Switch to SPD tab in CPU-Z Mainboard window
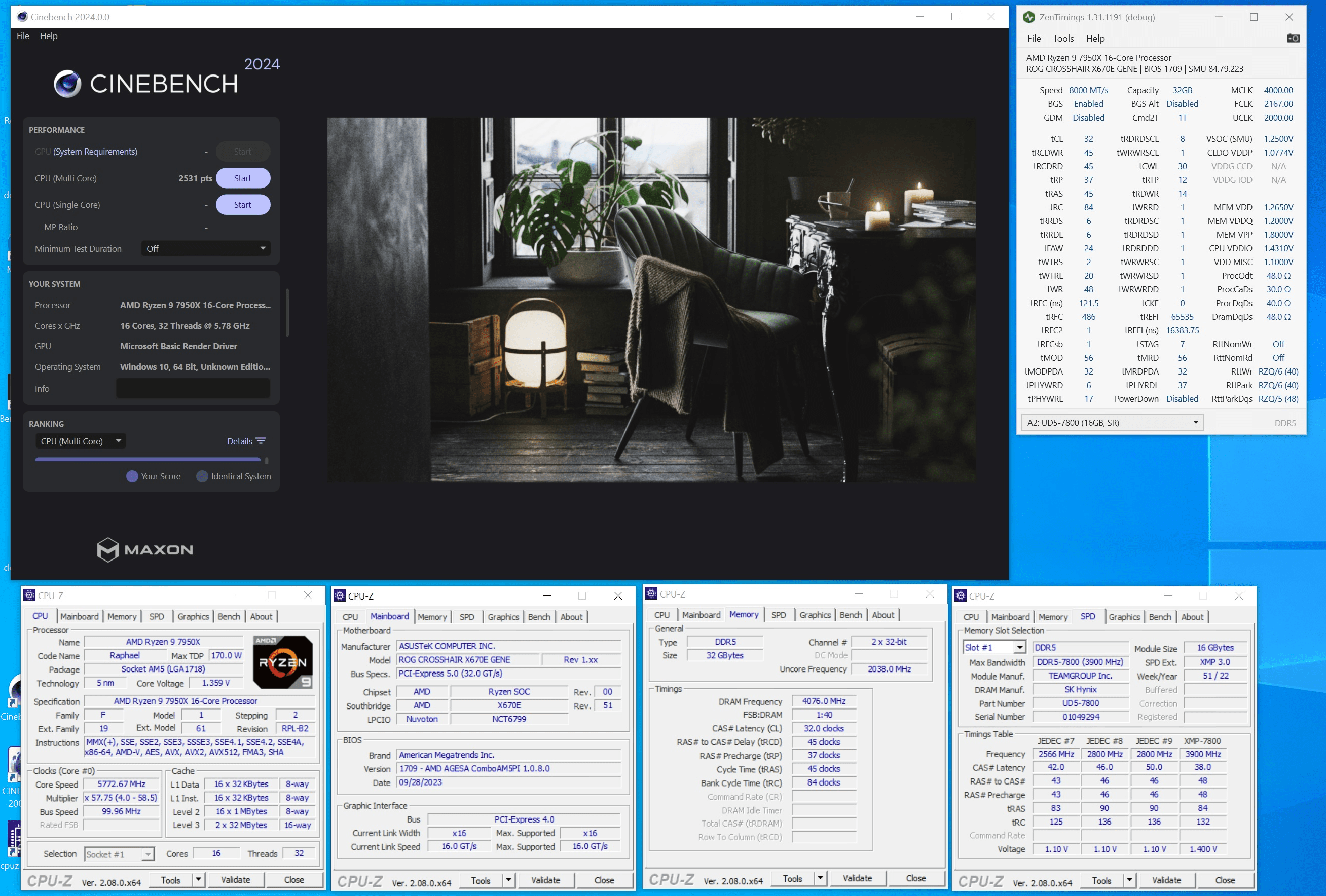Viewport: 1326px width, 896px height. click(467, 617)
